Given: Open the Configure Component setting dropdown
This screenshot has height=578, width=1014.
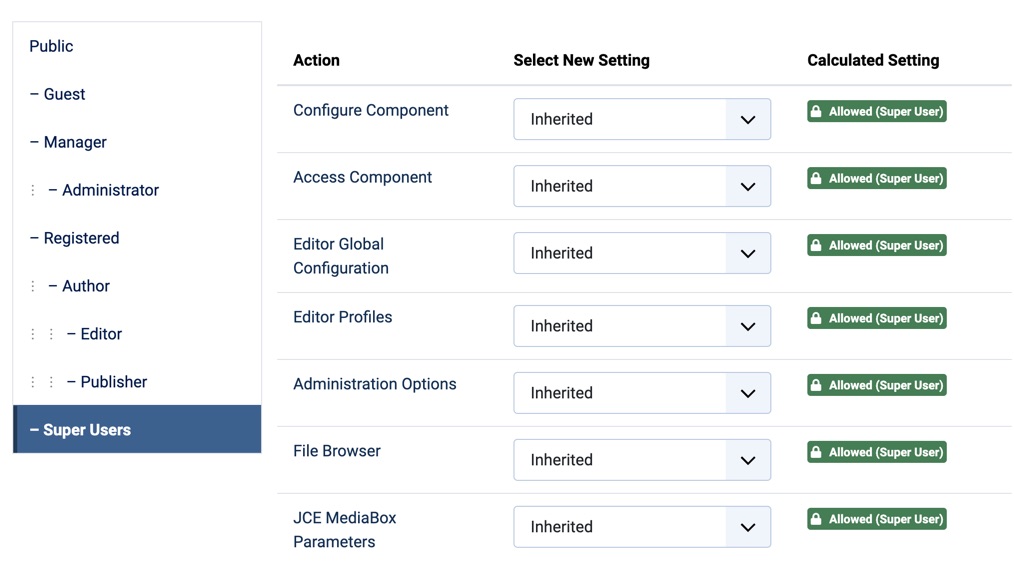Looking at the screenshot, I should pyautogui.click(x=642, y=119).
